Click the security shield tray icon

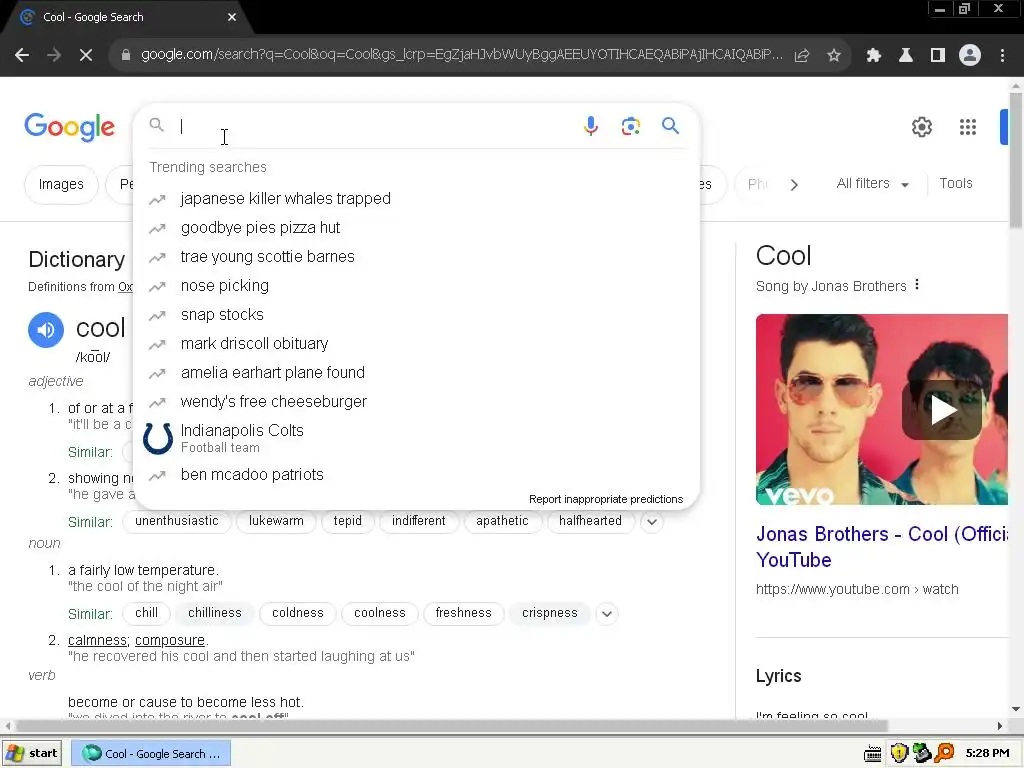point(899,754)
